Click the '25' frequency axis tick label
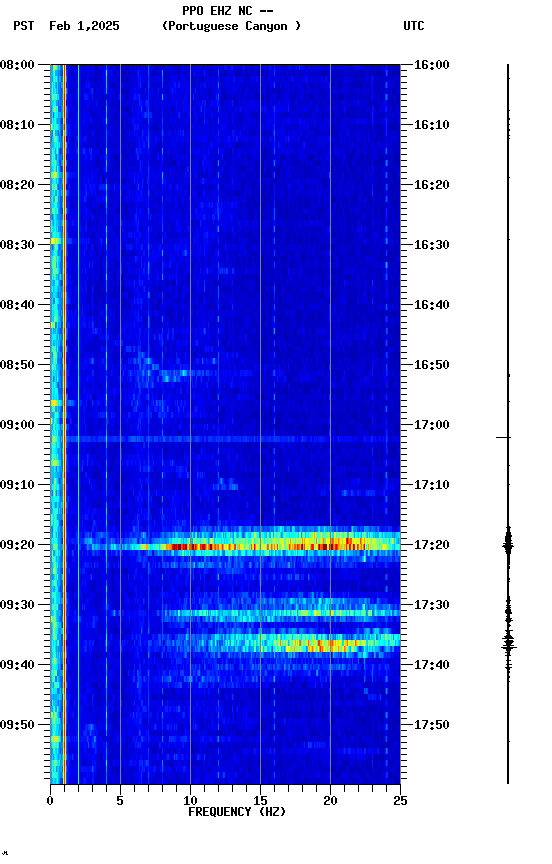The height and width of the screenshot is (864, 552). tap(400, 801)
